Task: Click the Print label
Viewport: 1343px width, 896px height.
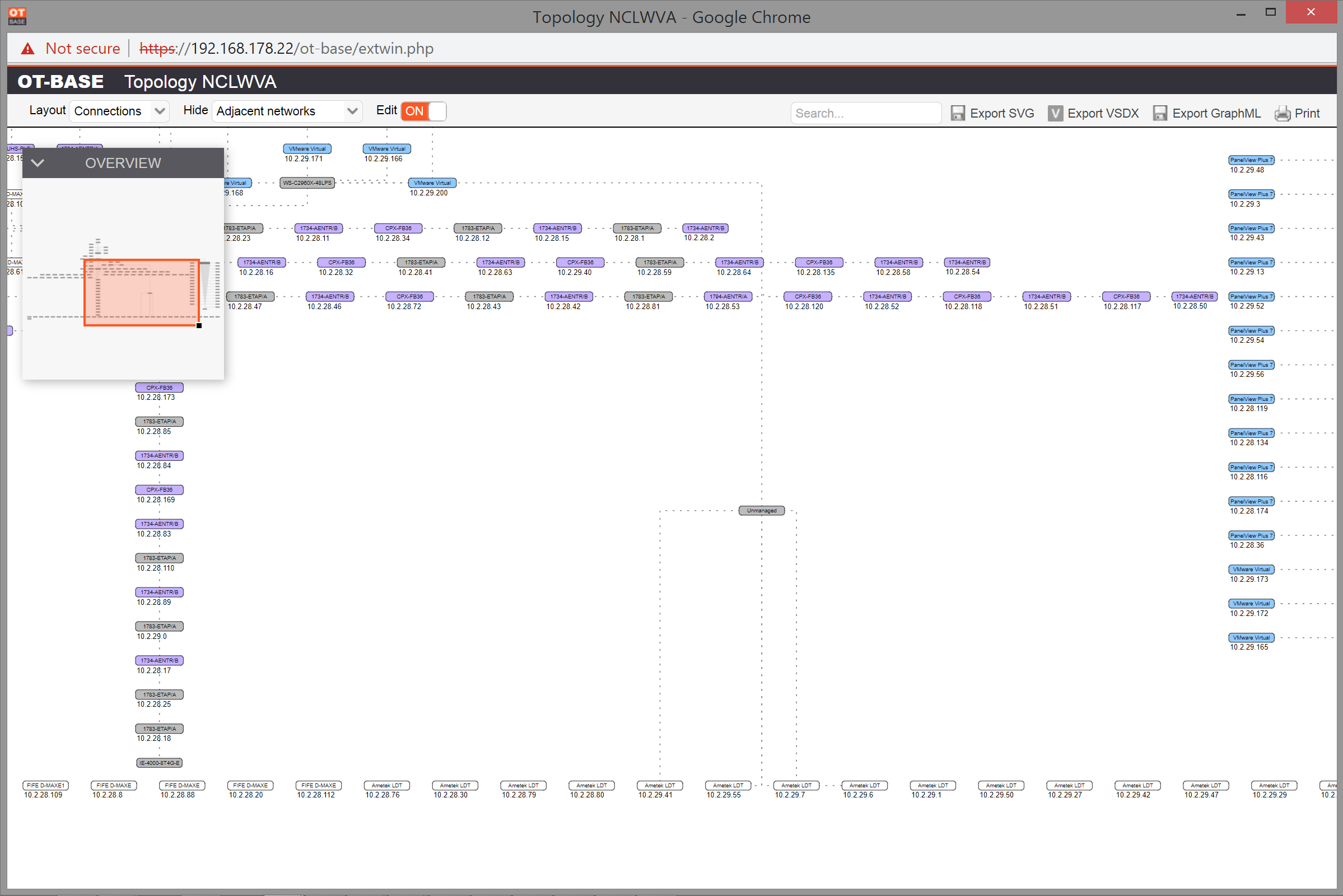Action: 1307,113
